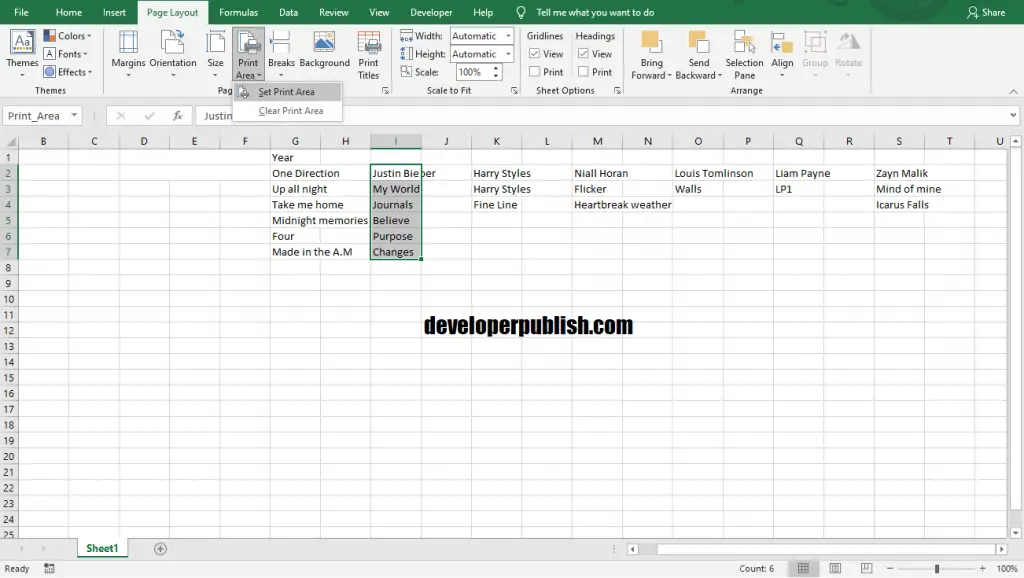The width and height of the screenshot is (1024, 578).
Task: Click the Print Area button
Action: 248,54
